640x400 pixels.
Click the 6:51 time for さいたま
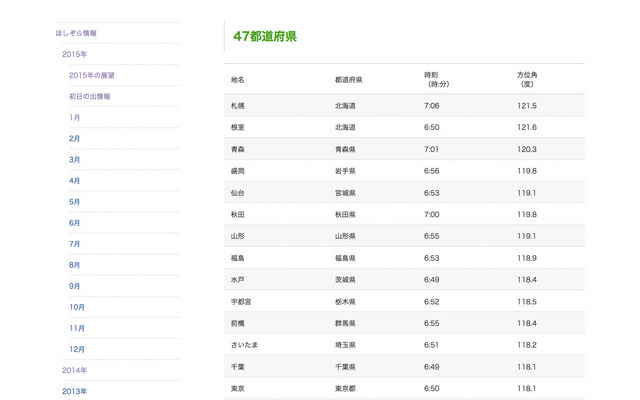click(431, 345)
